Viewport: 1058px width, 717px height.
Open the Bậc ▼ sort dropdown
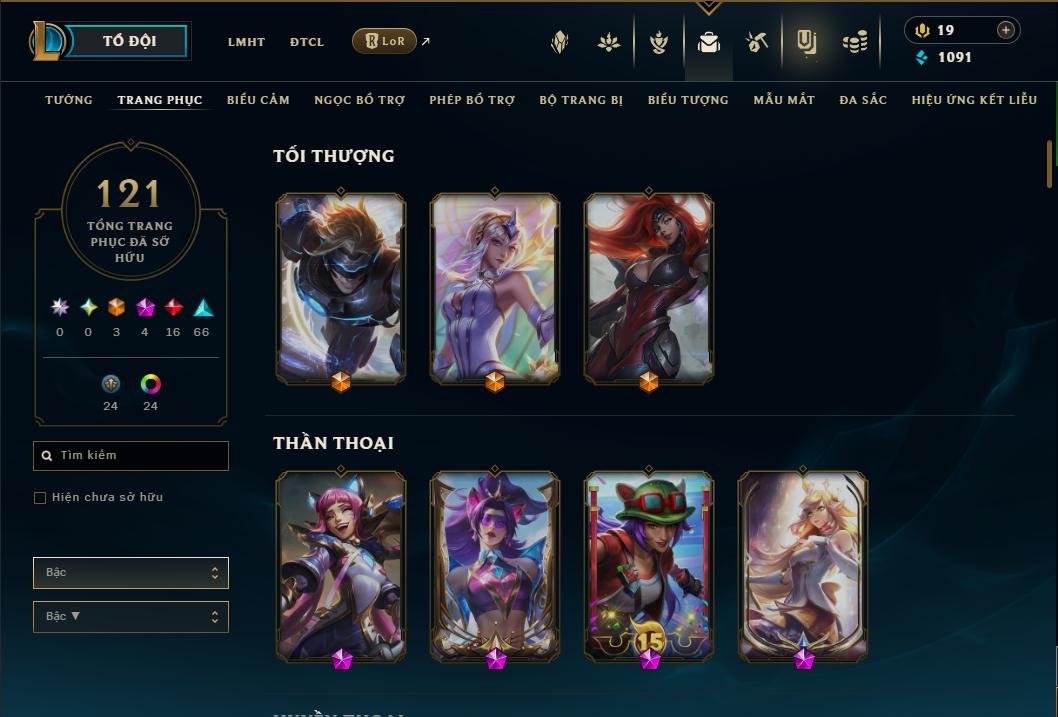point(131,616)
